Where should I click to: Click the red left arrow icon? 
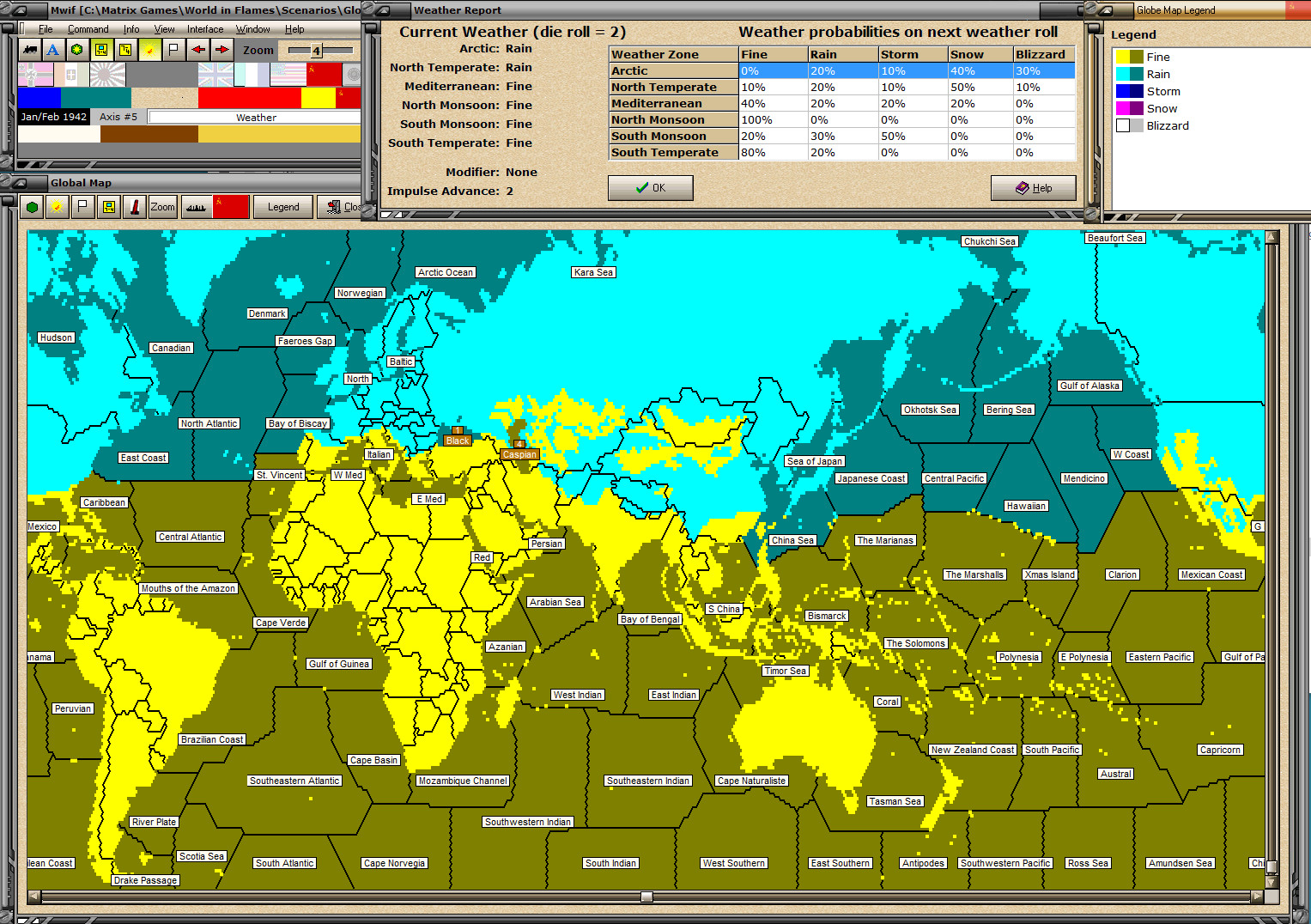pyautogui.click(x=198, y=50)
